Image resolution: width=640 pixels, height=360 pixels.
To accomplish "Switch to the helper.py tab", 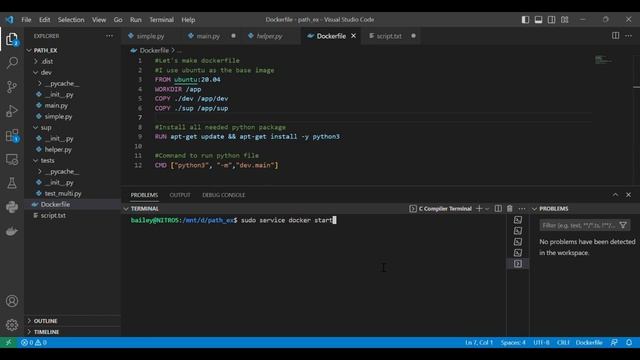I will [269, 36].
